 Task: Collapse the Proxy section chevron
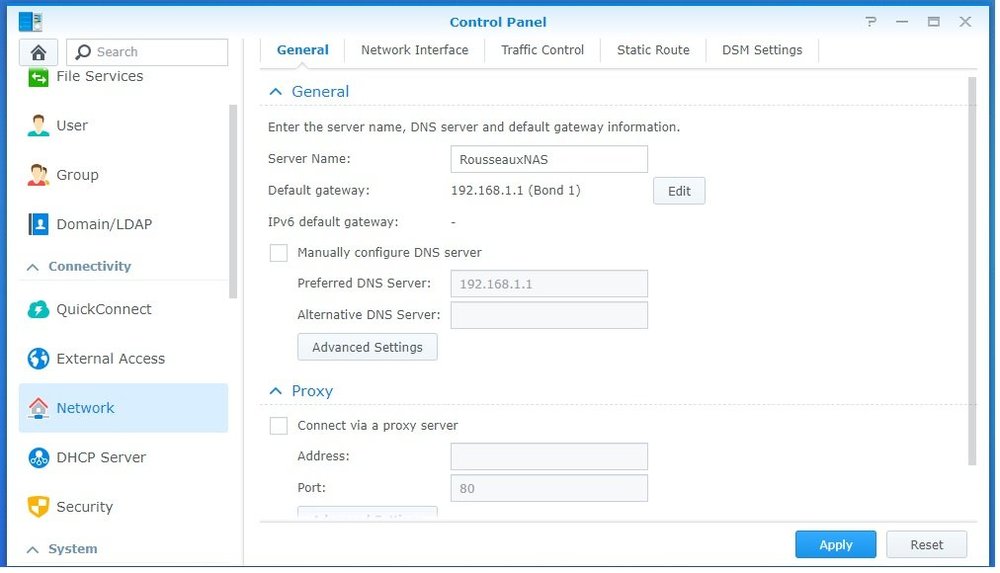(276, 391)
